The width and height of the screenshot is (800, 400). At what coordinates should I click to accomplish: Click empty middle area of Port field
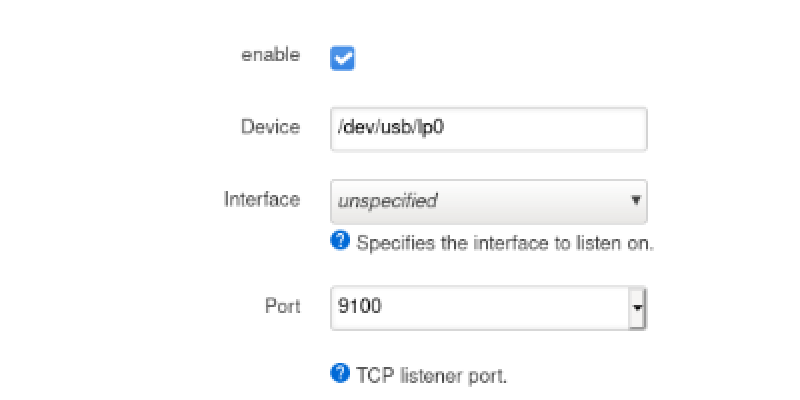tap(500, 308)
